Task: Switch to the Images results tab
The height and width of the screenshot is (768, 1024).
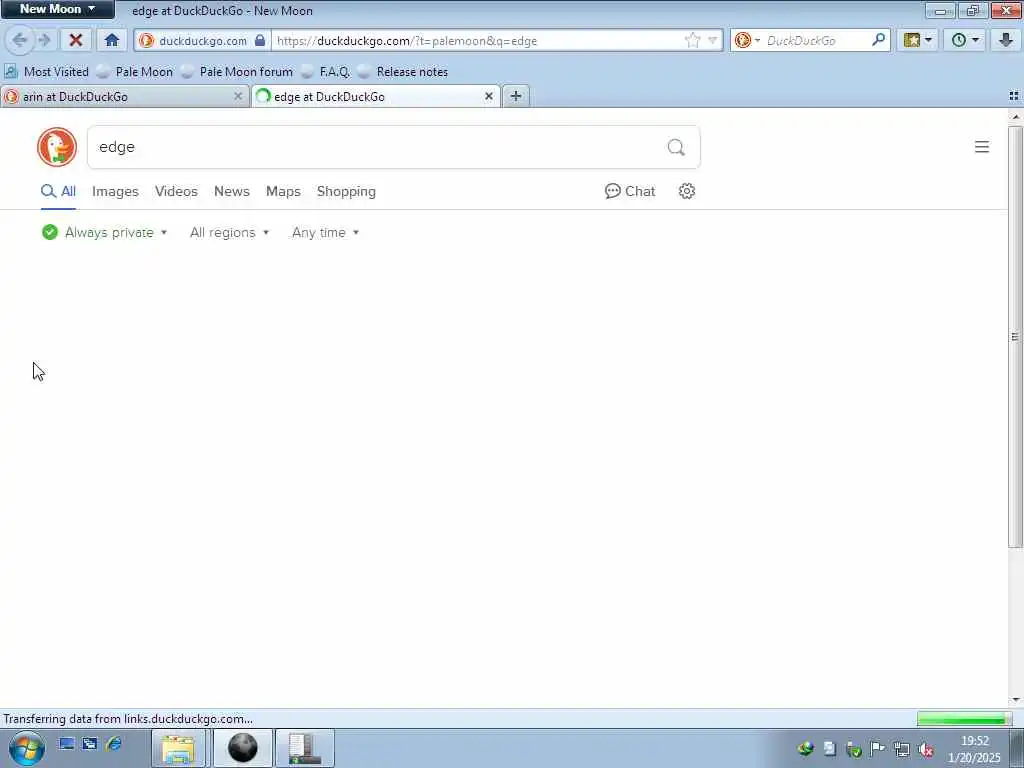Action: [115, 191]
